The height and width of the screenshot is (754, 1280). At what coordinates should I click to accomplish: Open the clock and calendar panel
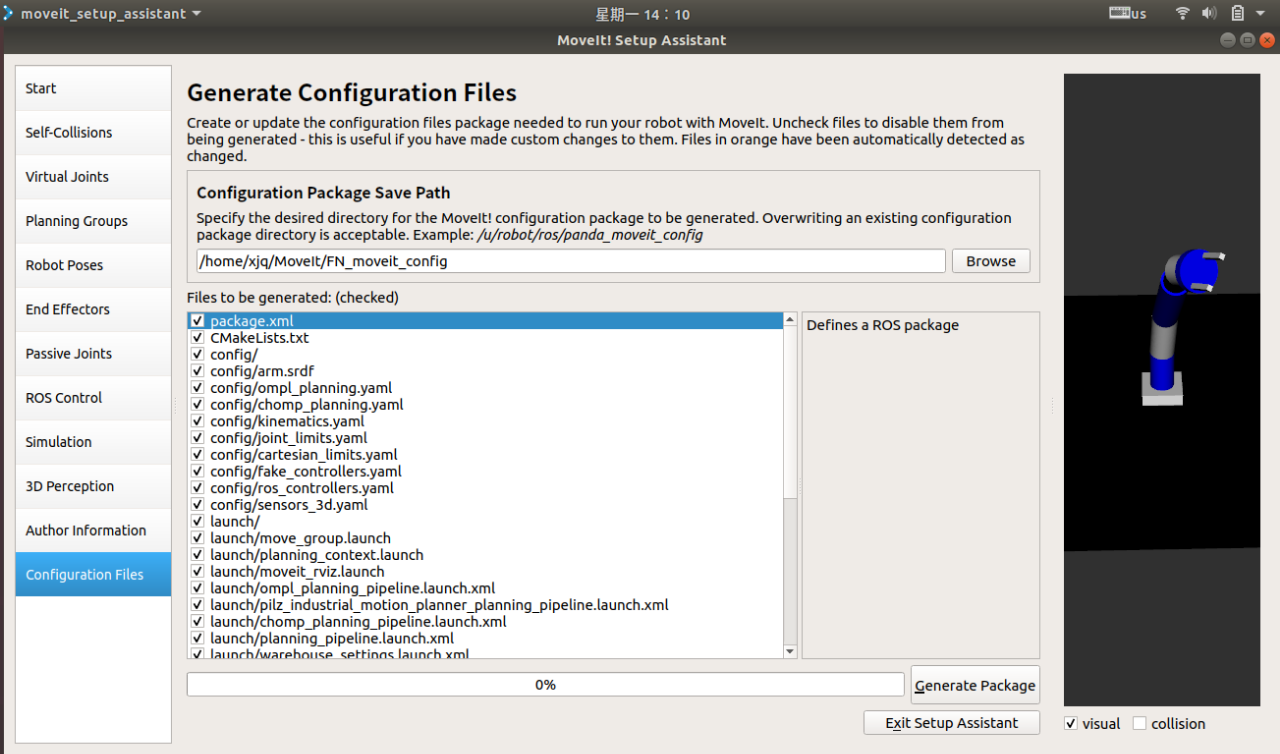[642, 14]
